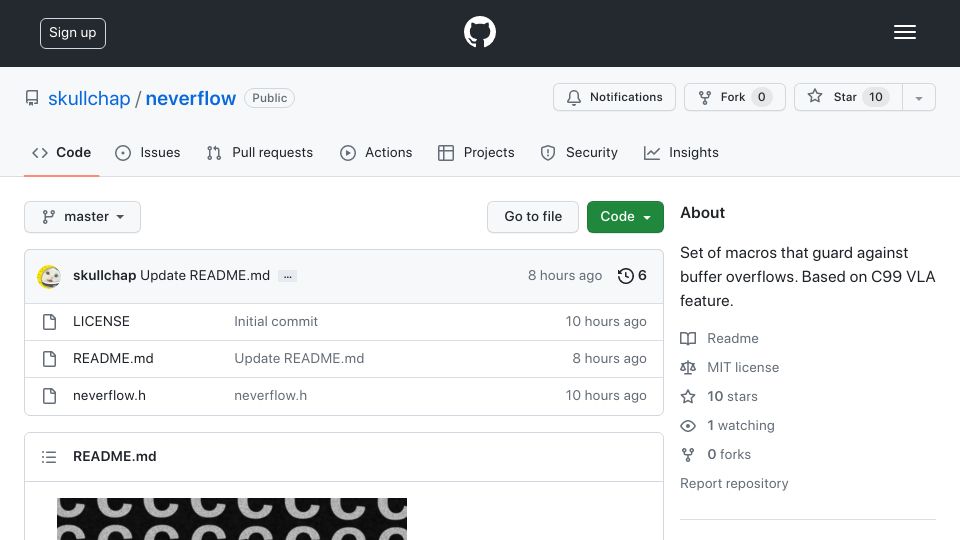960x540 pixels.
Task: Open the Actions tab
Action: tap(376, 152)
